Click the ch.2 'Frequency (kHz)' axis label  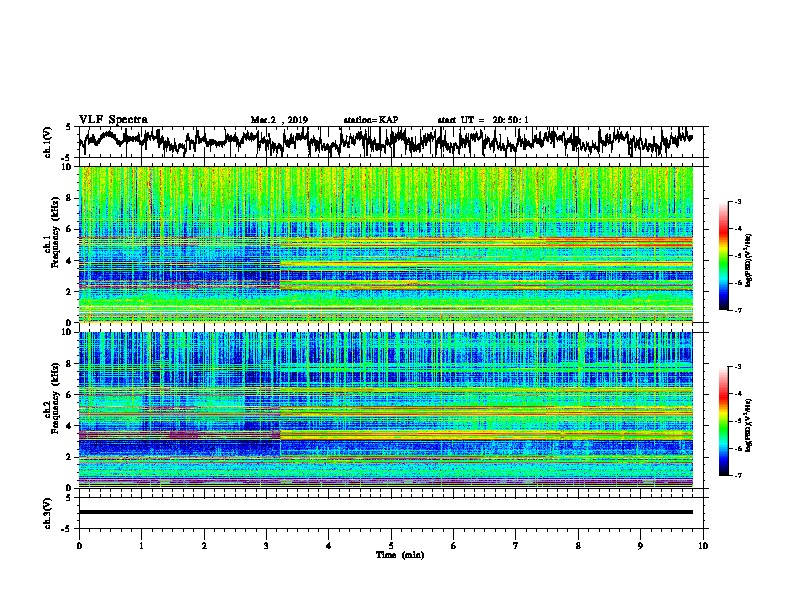click(x=55, y=398)
